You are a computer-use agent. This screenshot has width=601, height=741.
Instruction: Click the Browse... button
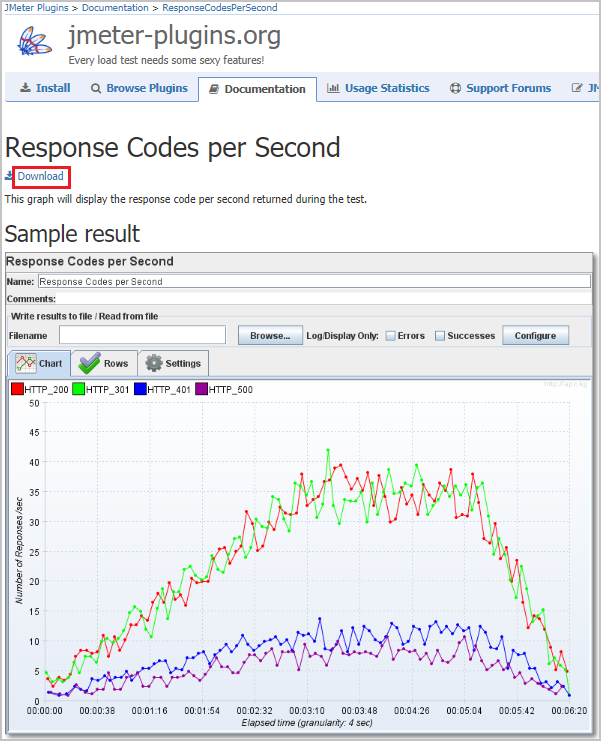pyautogui.click(x=270, y=336)
